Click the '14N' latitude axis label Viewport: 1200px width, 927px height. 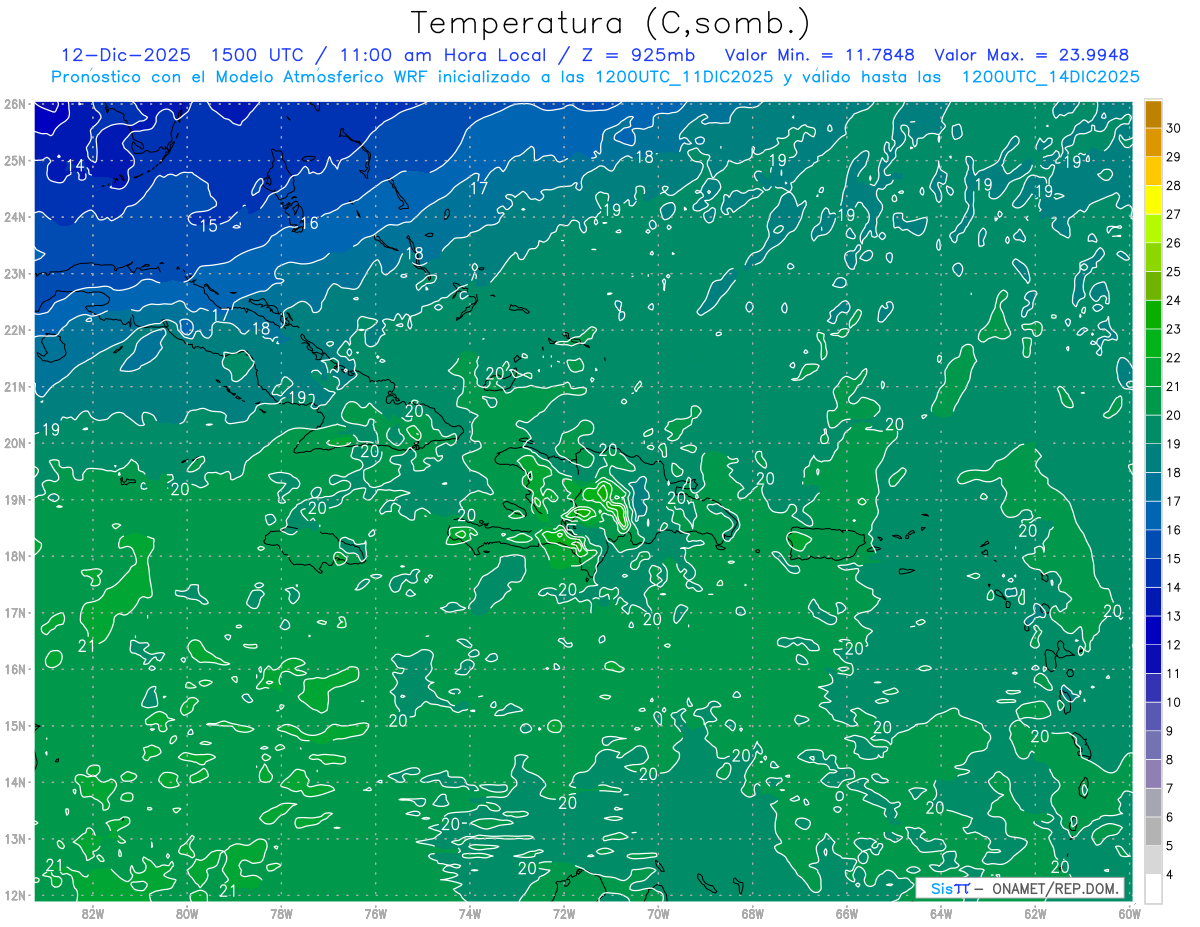click(x=14, y=782)
